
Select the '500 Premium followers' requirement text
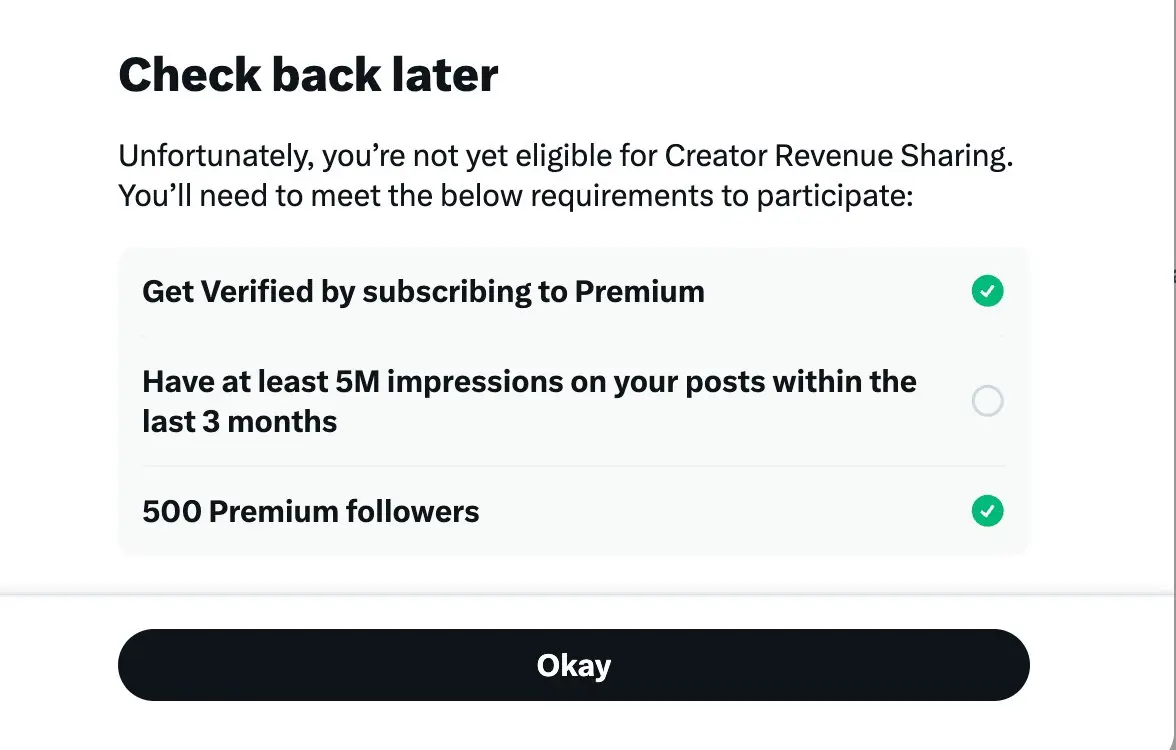click(x=310, y=512)
